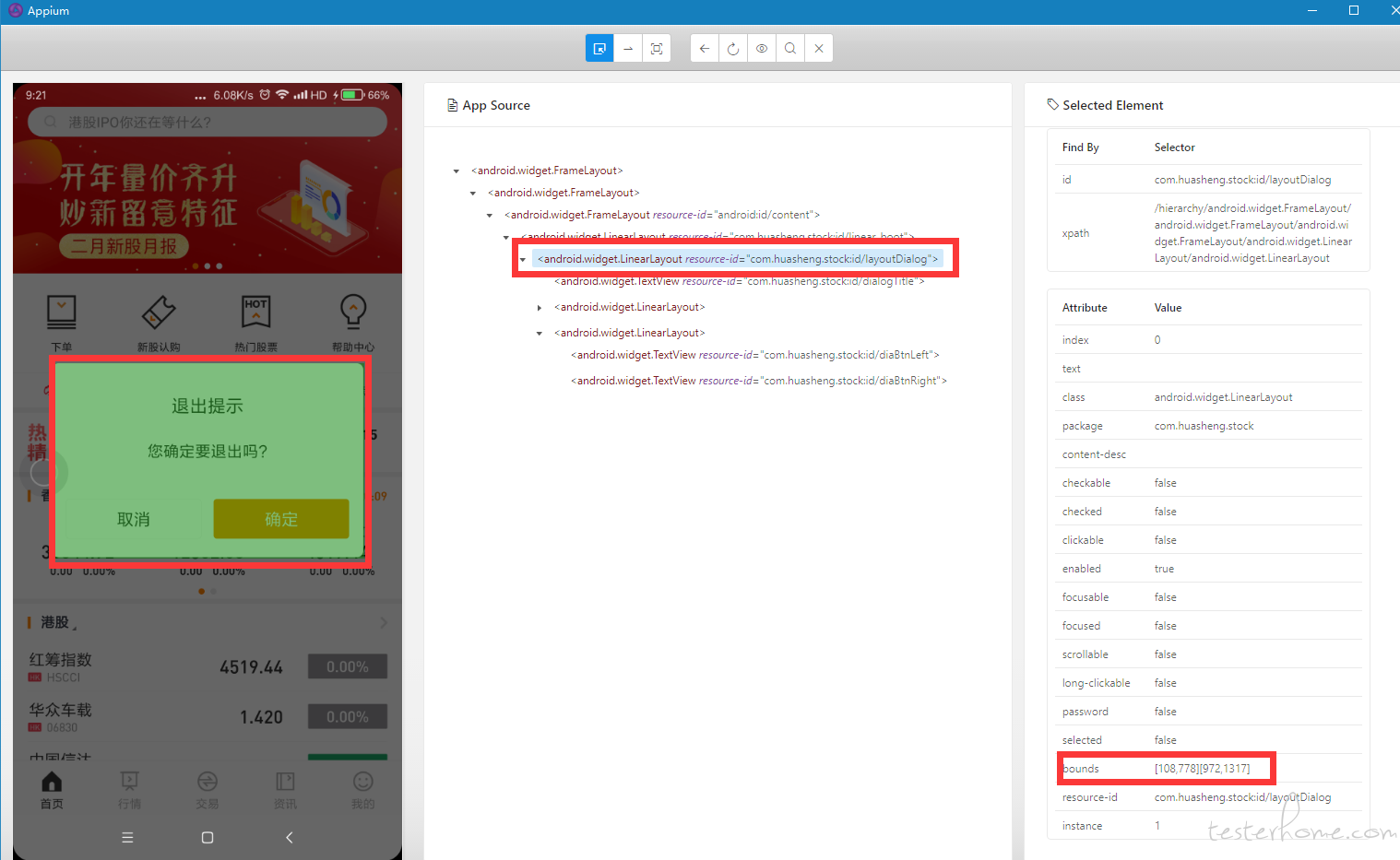The width and height of the screenshot is (1400, 860).
Task: Click 取消 in the exit dialog
Action: coord(134,519)
